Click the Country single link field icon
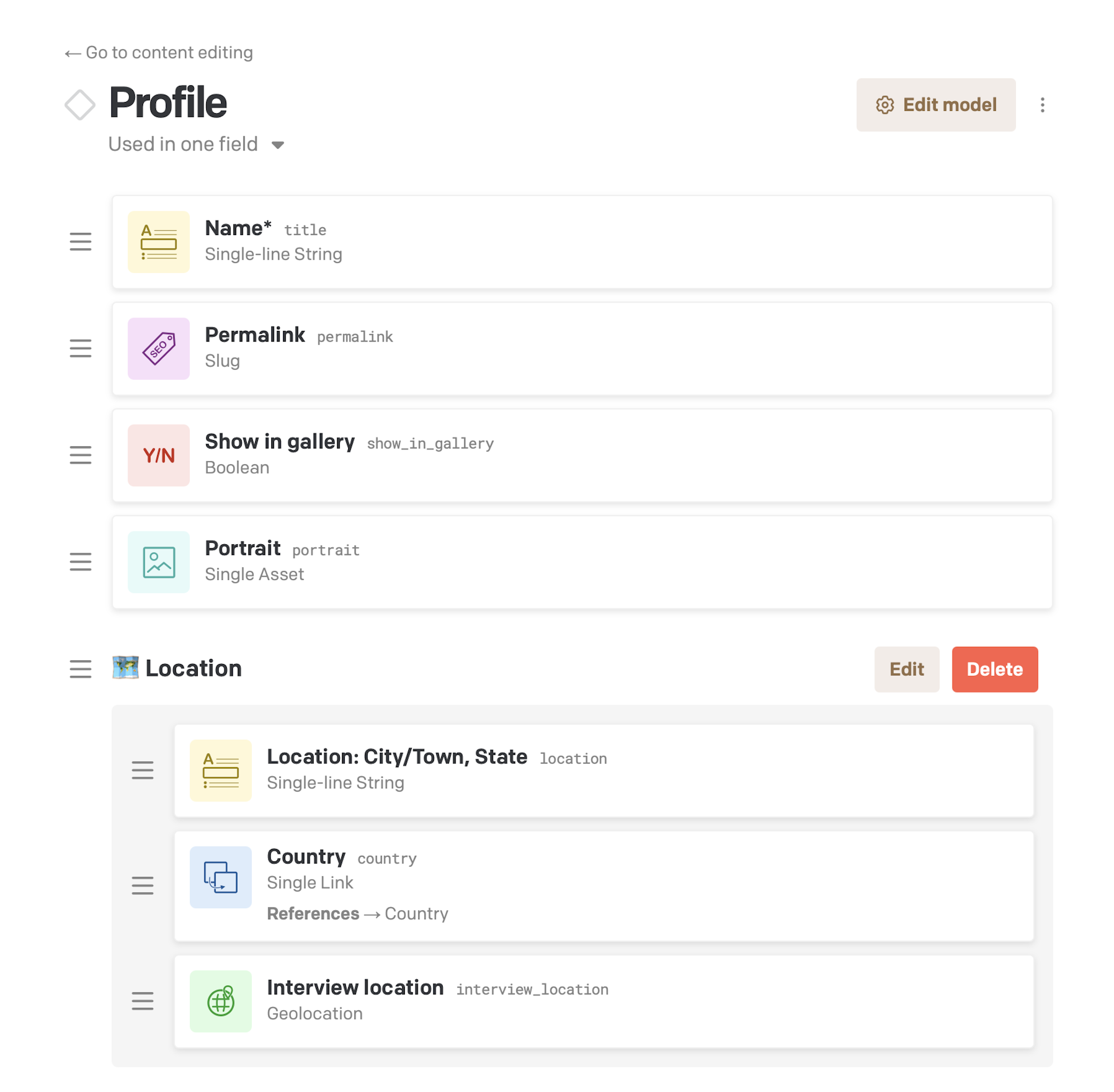Screen dimensions: 1114x1092 point(220,877)
